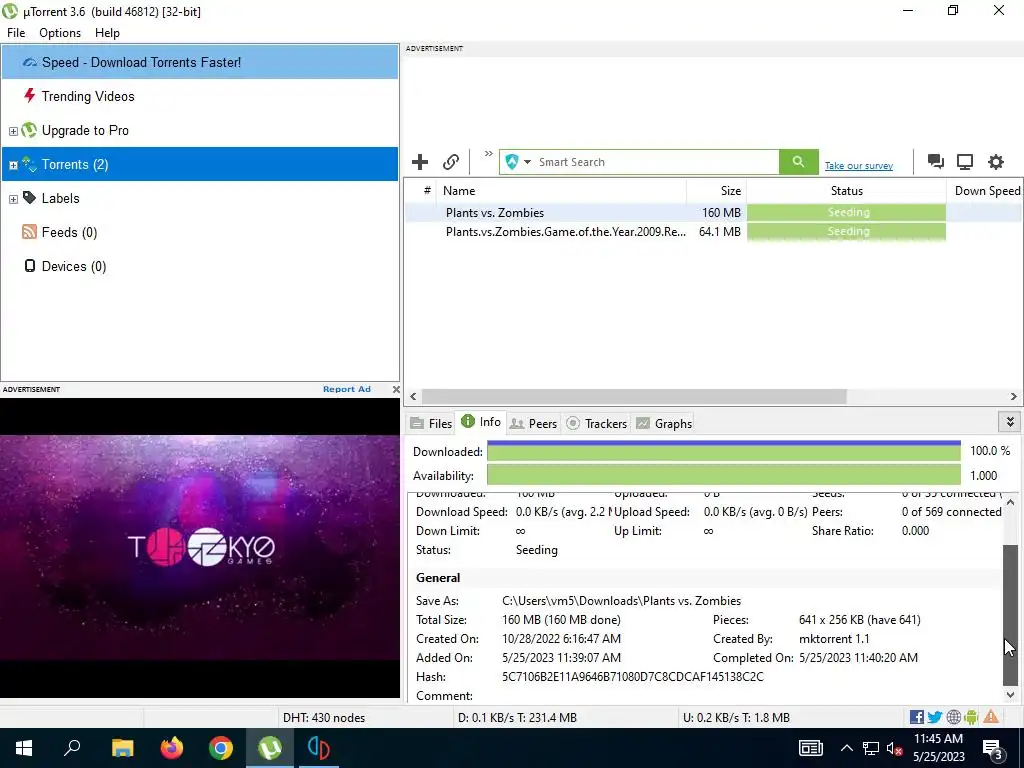The height and width of the screenshot is (768, 1024).
Task: Open the Help menu
Action: [107, 33]
